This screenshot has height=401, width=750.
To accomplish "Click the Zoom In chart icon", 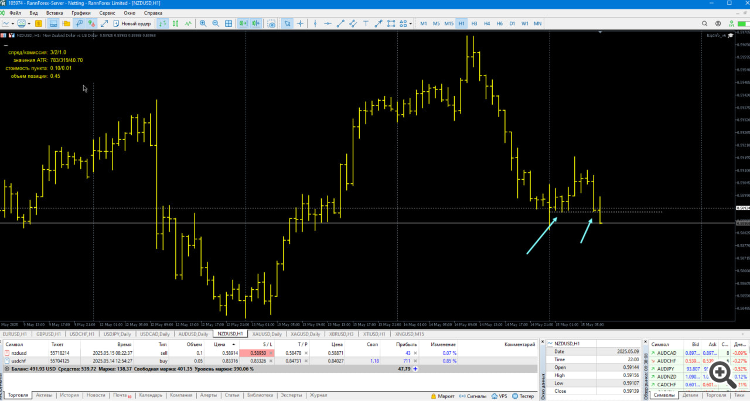I will (x=203, y=23).
